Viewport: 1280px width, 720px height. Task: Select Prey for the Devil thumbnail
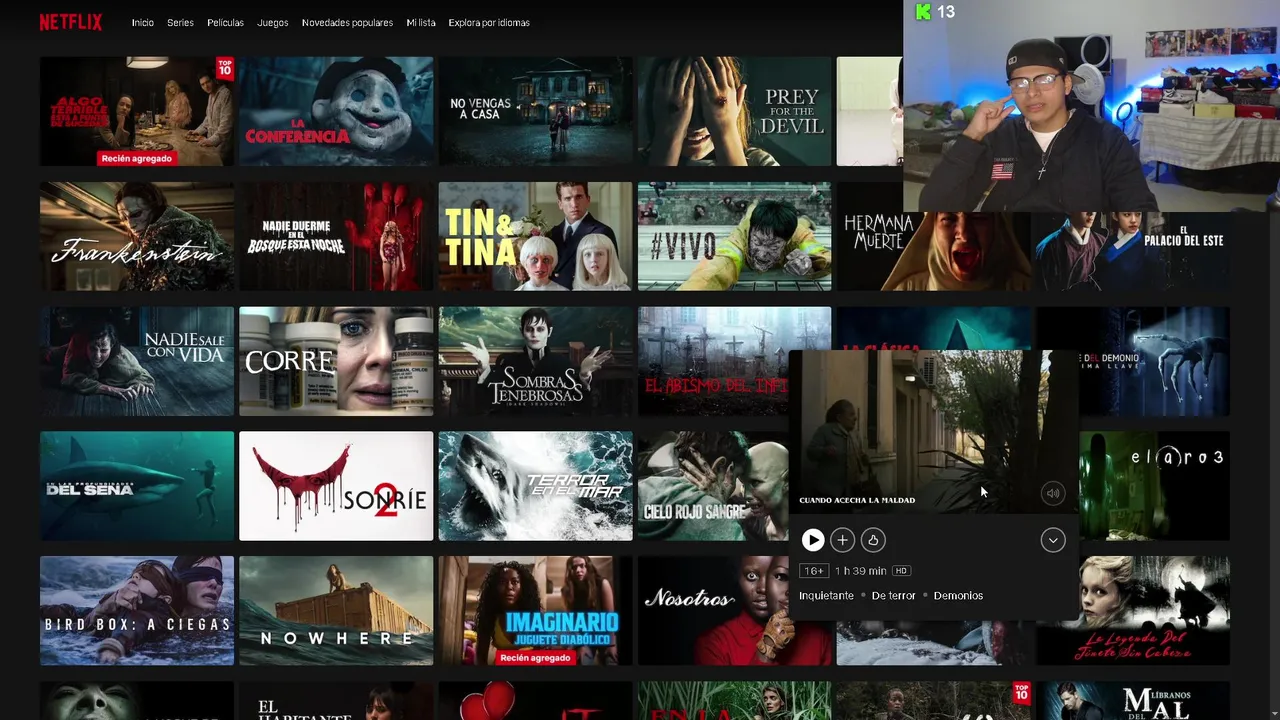pos(734,111)
